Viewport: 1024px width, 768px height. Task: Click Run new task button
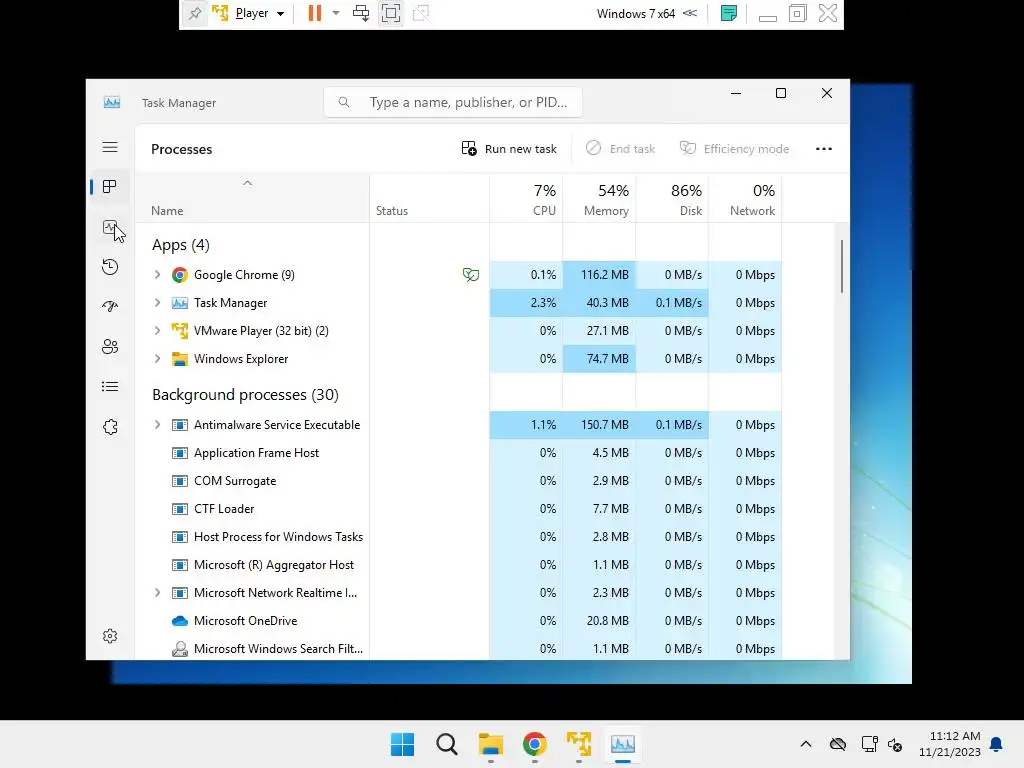pos(509,149)
